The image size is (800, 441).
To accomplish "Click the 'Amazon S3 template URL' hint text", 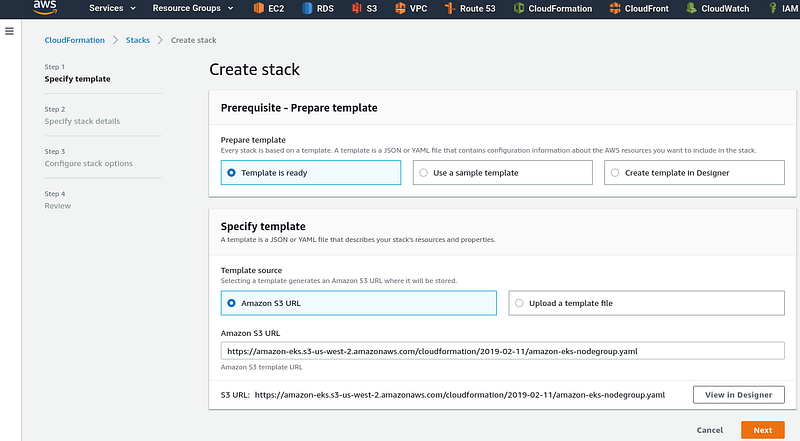I will (x=262, y=367).
